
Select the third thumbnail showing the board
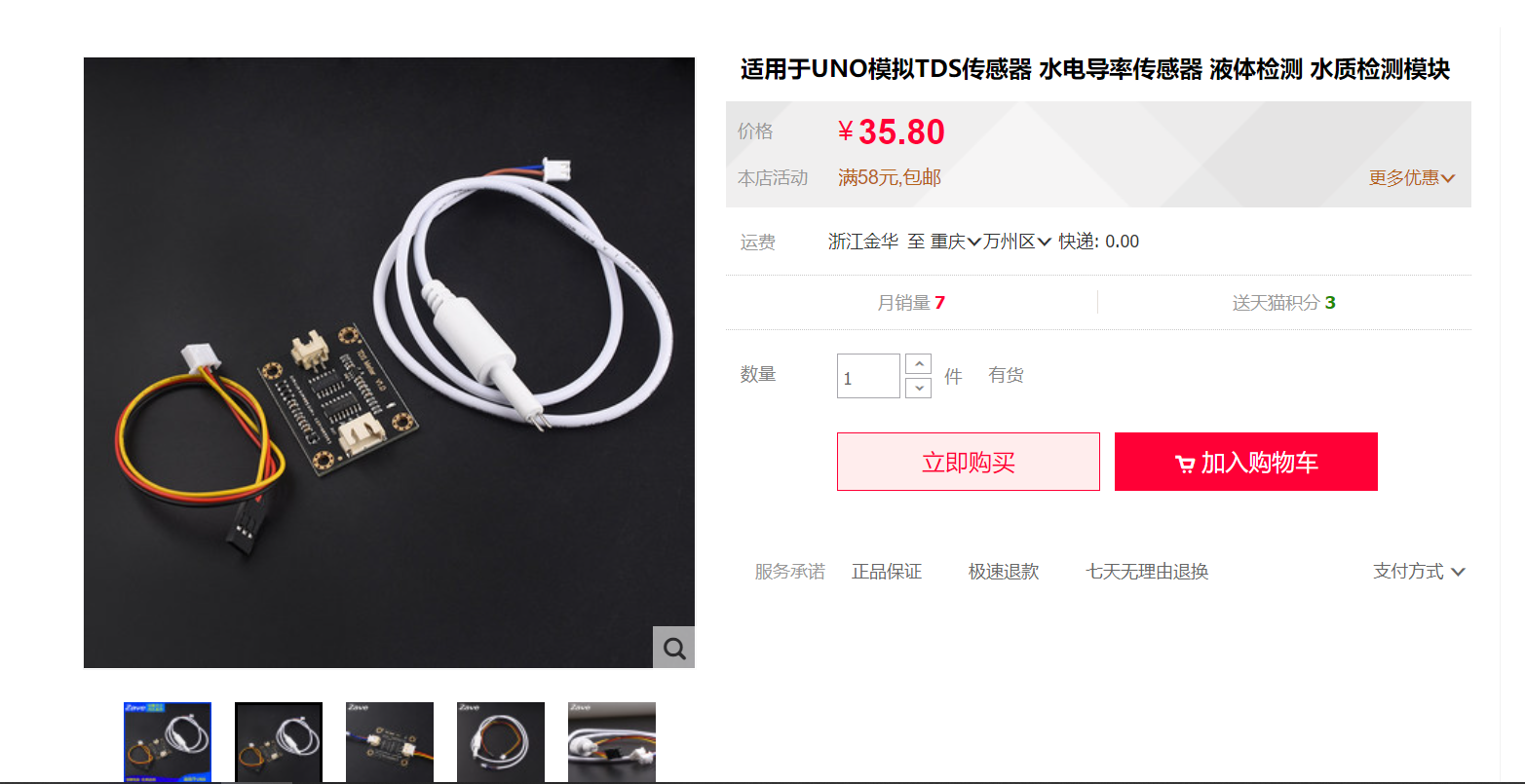(390, 742)
